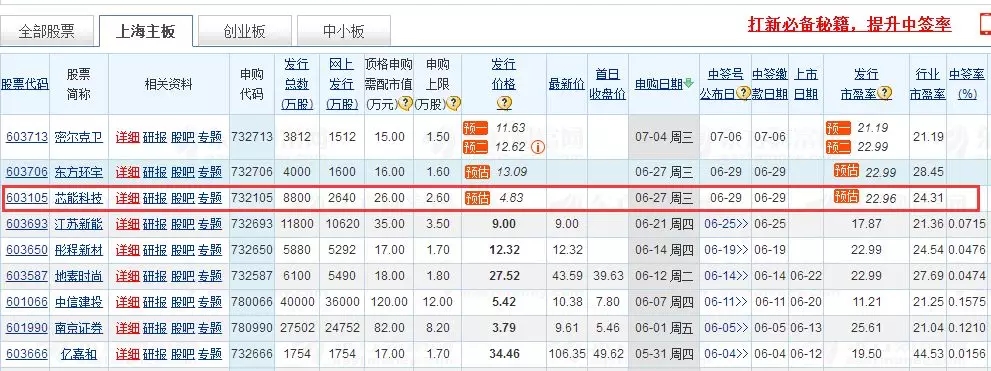991x371 pixels.
Task: Select the 上海主板 tab
Action: coord(145,31)
